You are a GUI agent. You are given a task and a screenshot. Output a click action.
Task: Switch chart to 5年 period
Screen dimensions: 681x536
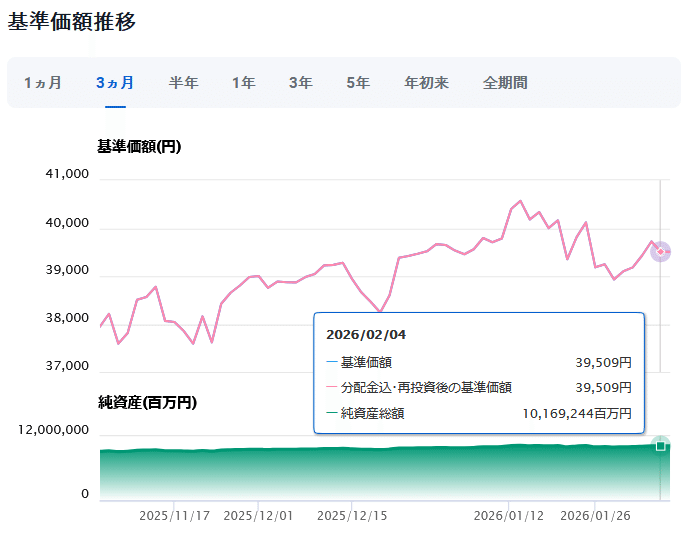358,83
